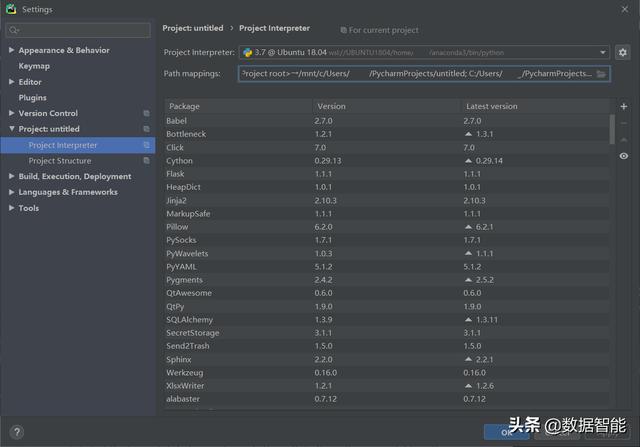This screenshot has width=640, height=447.
Task: Click the plus icon to install package
Action: point(624,107)
